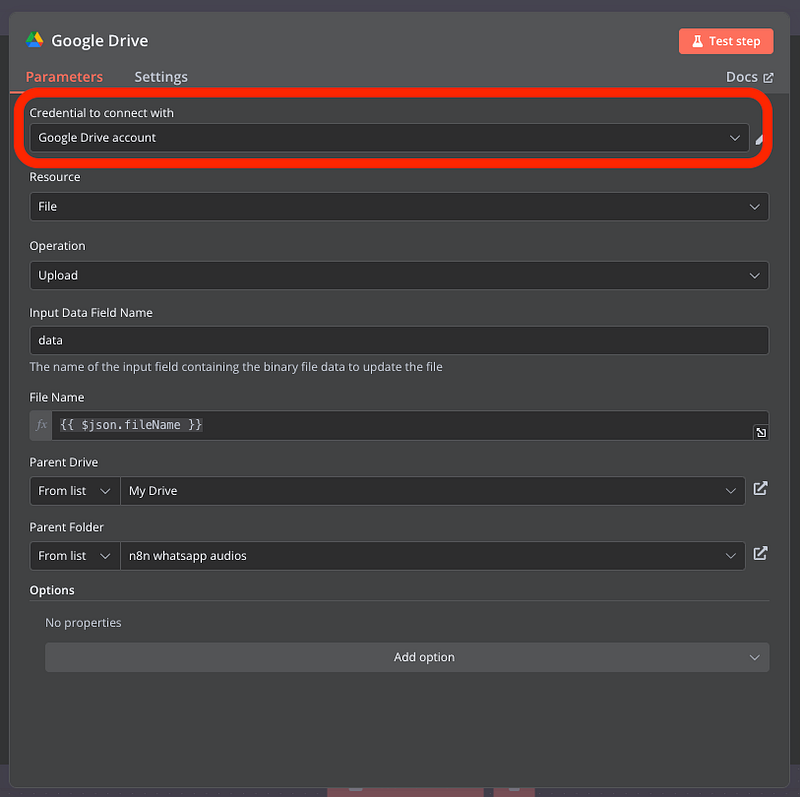
Task: Select the Parameters tab
Action: 64,77
